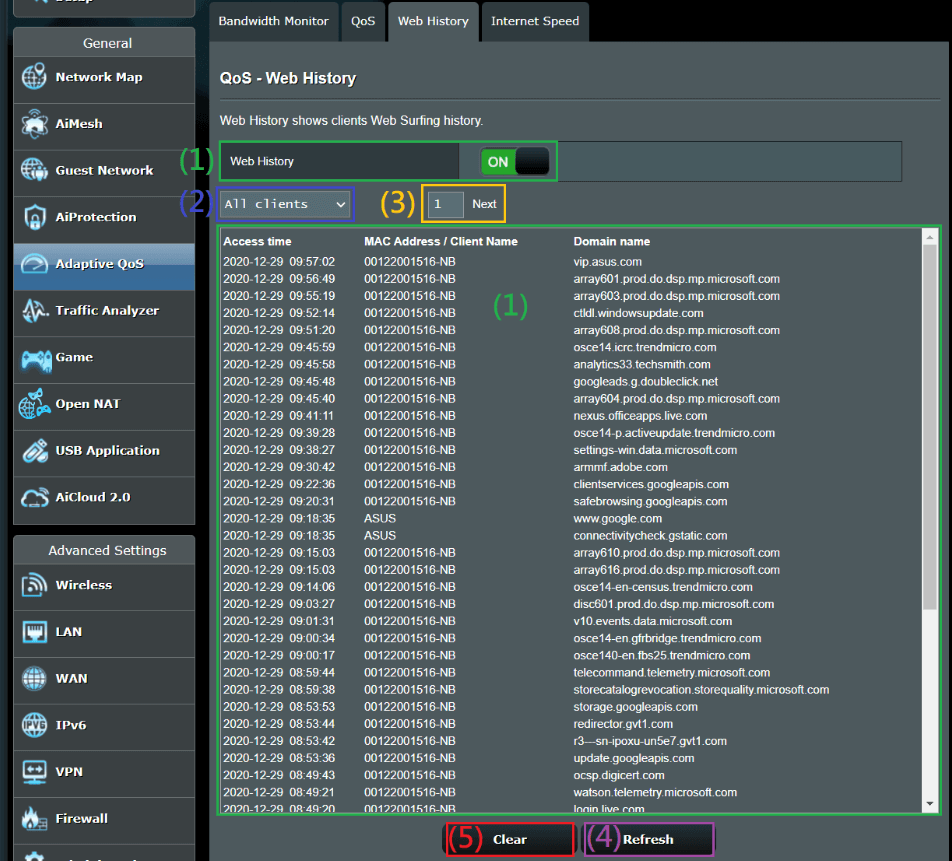Click the history list scrollbar thumb
Screen dimensions: 952x861
click(930, 427)
